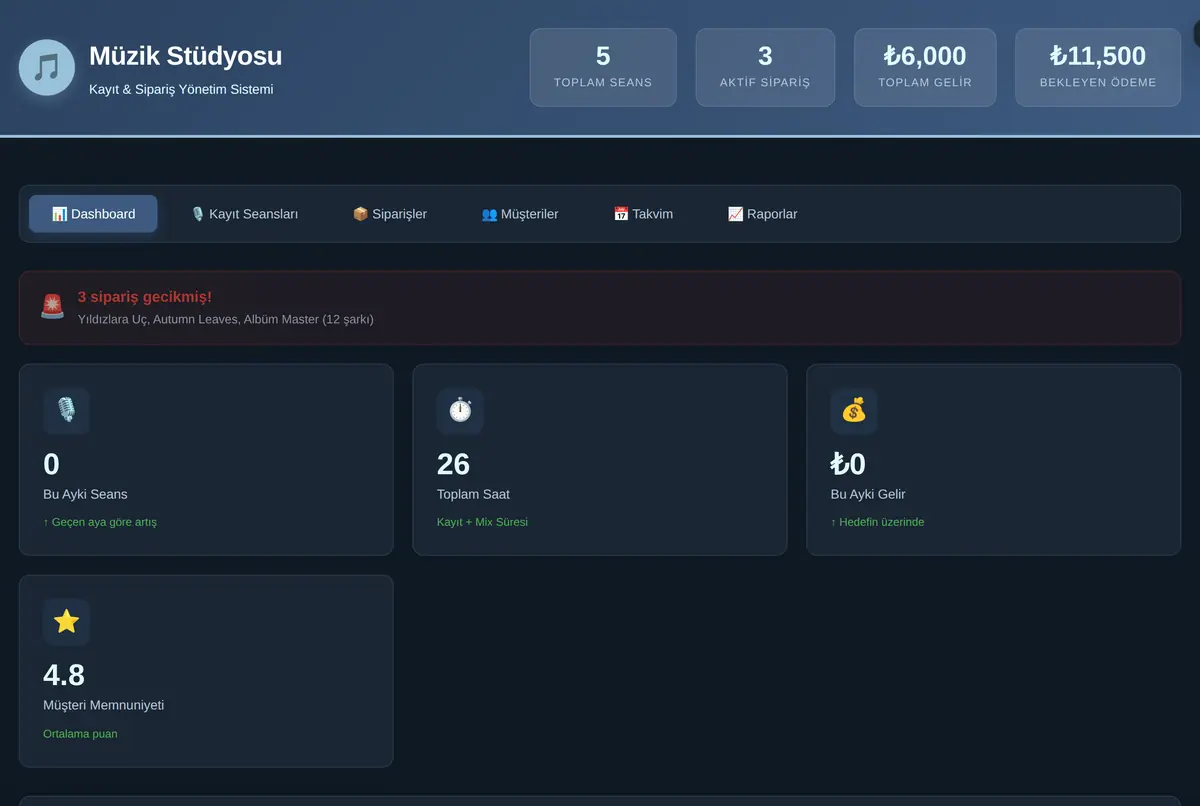The image size is (1200, 806).
Task: Click the 4.8 Müşteri Memnuniyeti rating
Action: [x=64, y=675]
